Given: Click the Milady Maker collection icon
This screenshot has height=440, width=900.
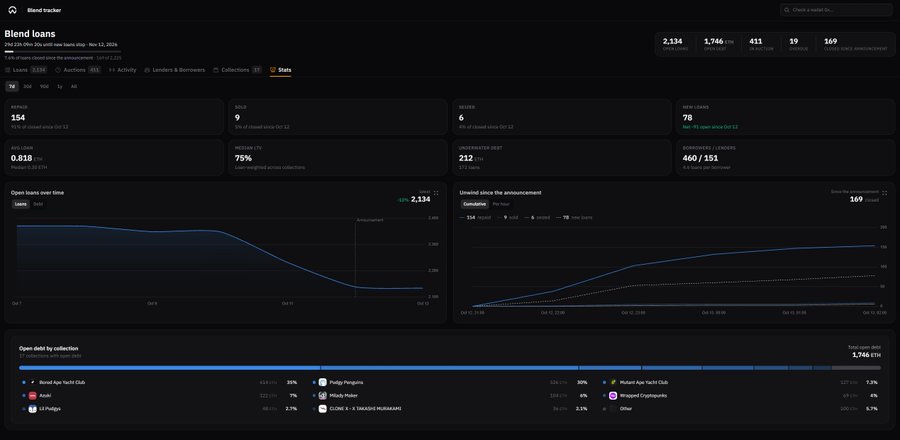Looking at the screenshot, I should pyautogui.click(x=323, y=395).
